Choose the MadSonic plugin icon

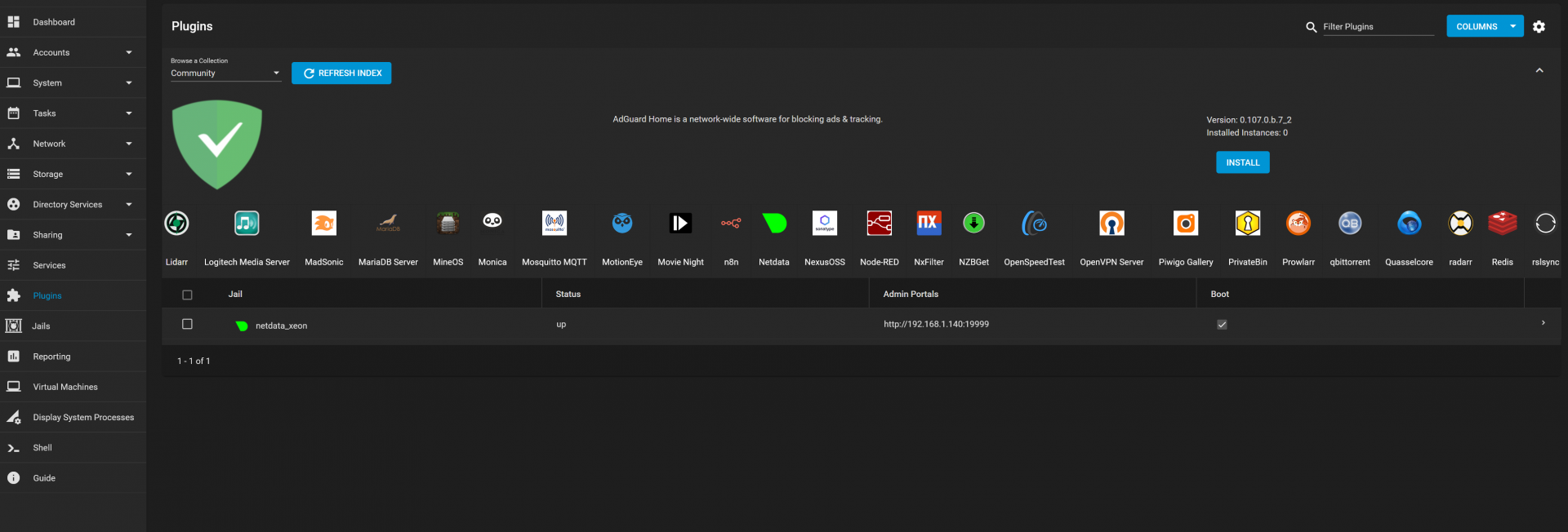coord(324,223)
